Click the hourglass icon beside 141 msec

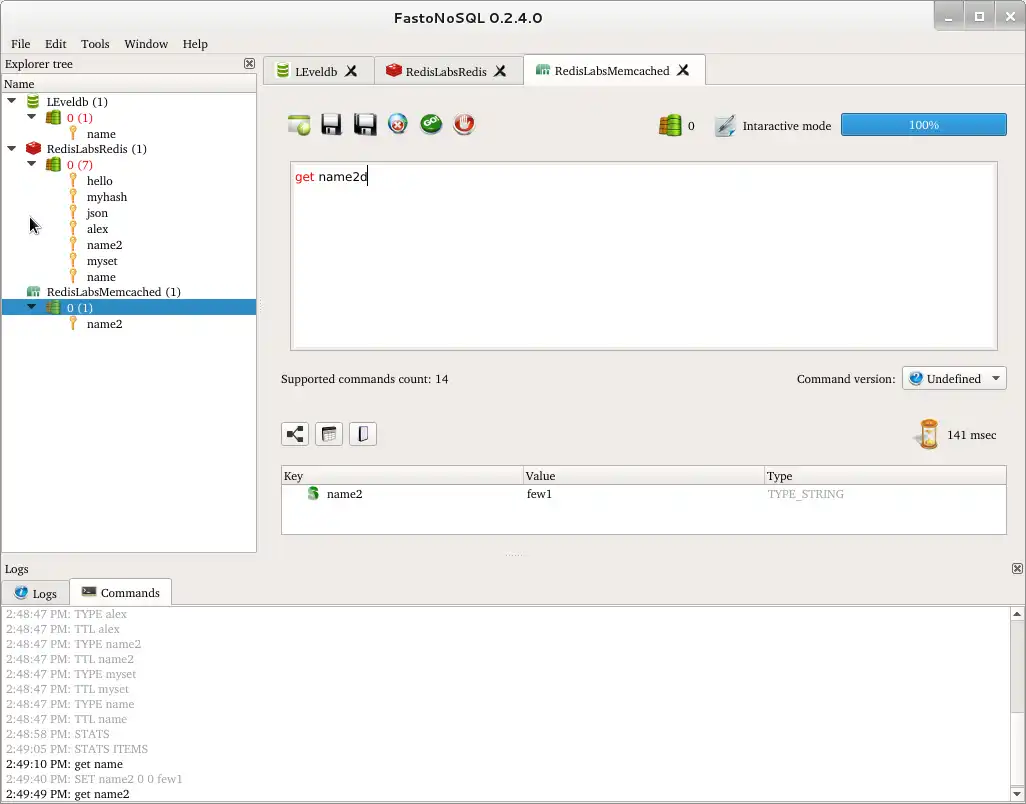coord(928,434)
